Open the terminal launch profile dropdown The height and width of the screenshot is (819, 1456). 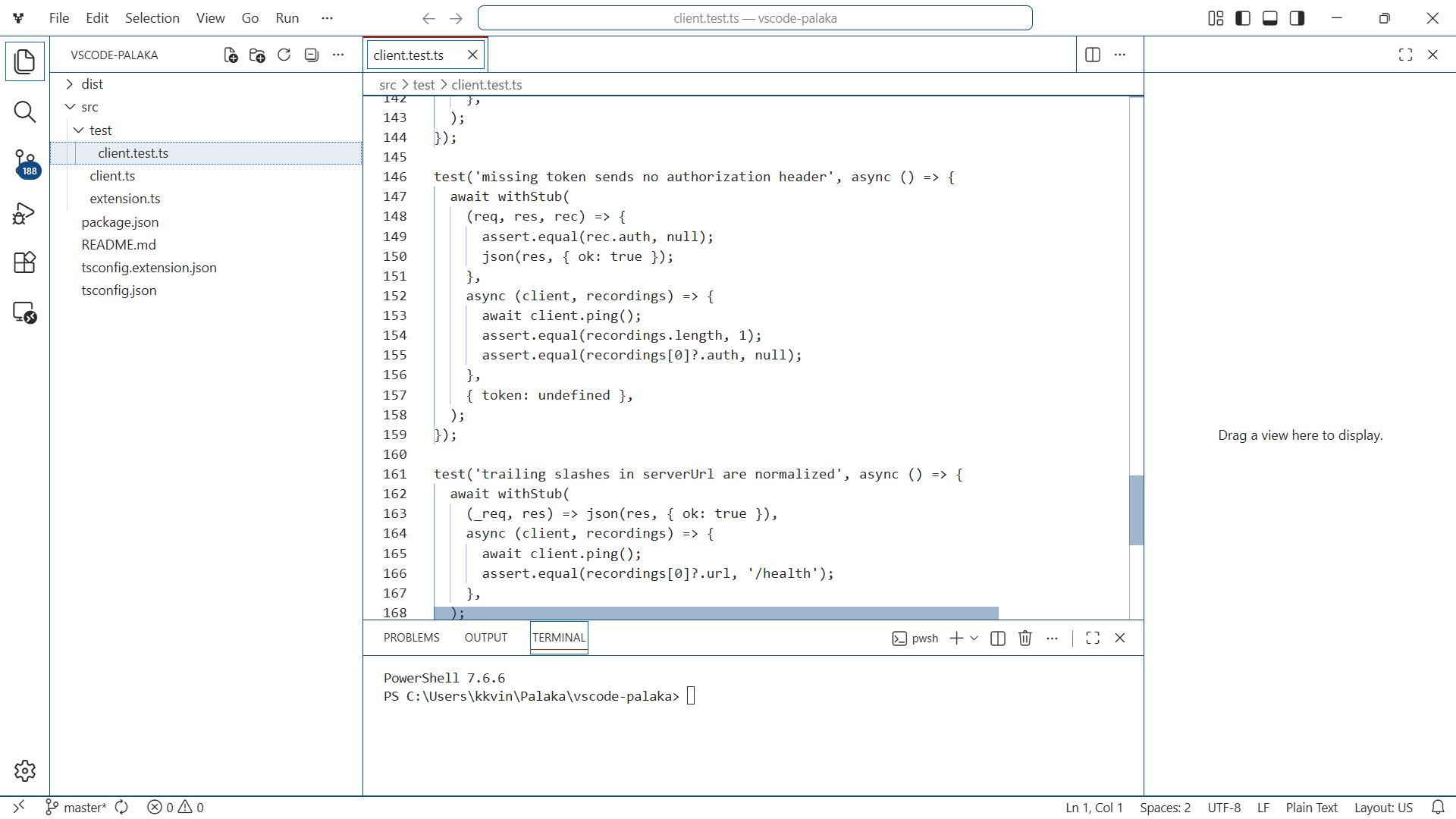[974, 639]
